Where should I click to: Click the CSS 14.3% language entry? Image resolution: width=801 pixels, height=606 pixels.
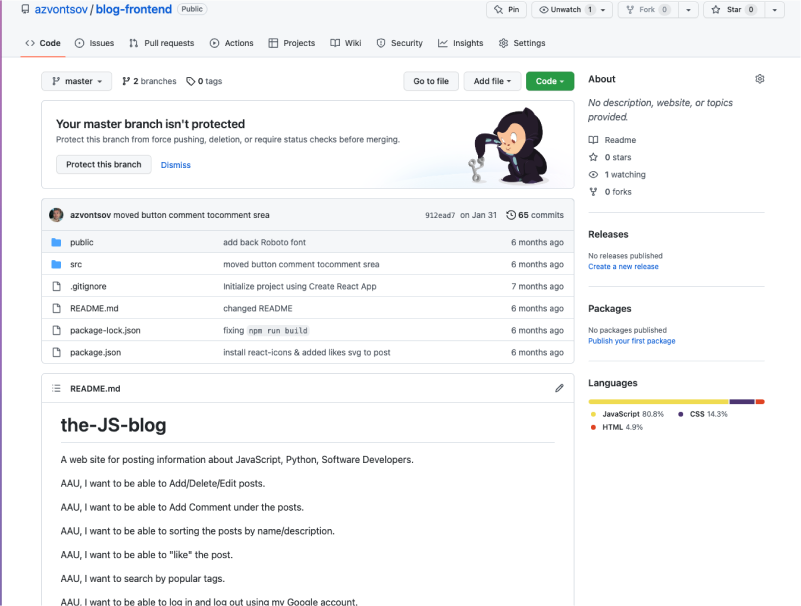pos(702,414)
